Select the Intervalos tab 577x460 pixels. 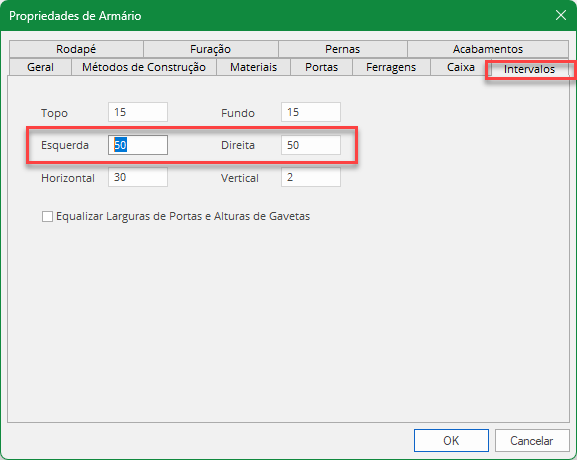(x=529, y=69)
